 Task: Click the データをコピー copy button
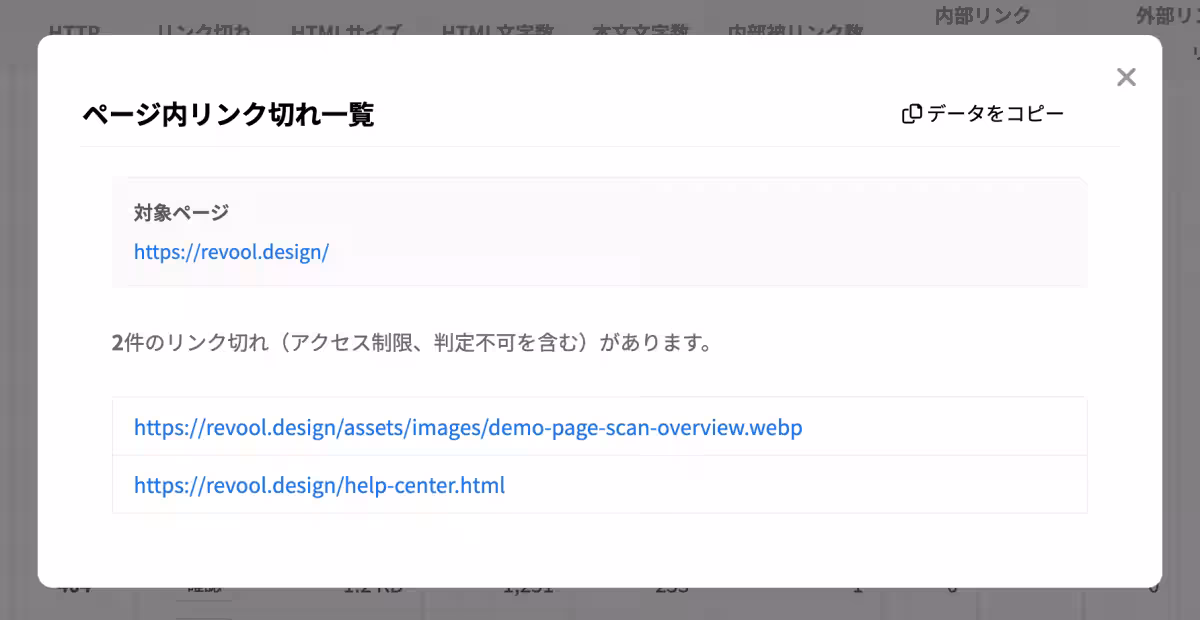point(983,114)
